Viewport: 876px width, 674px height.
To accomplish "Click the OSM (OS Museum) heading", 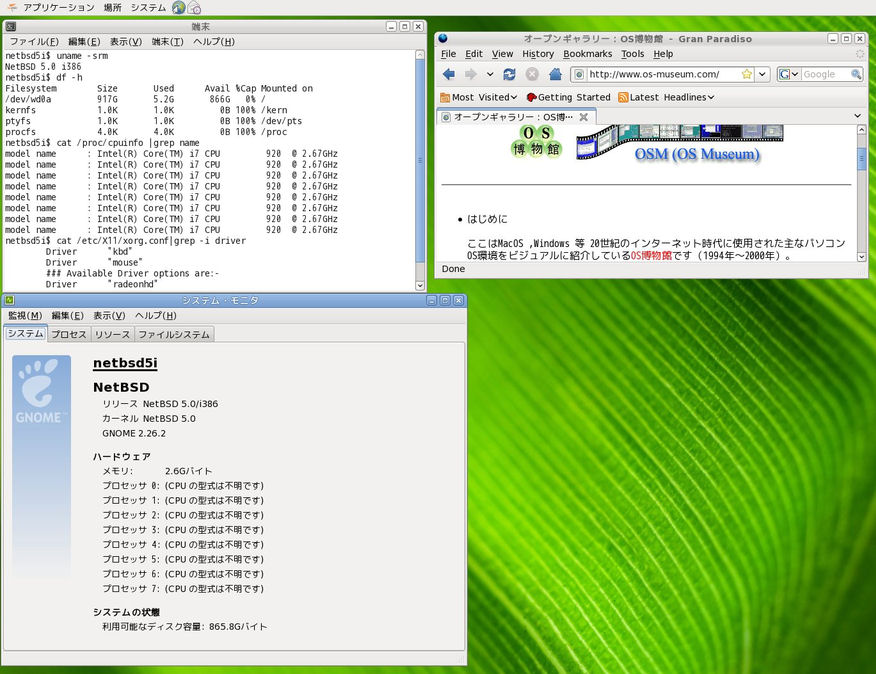I will 697,154.
